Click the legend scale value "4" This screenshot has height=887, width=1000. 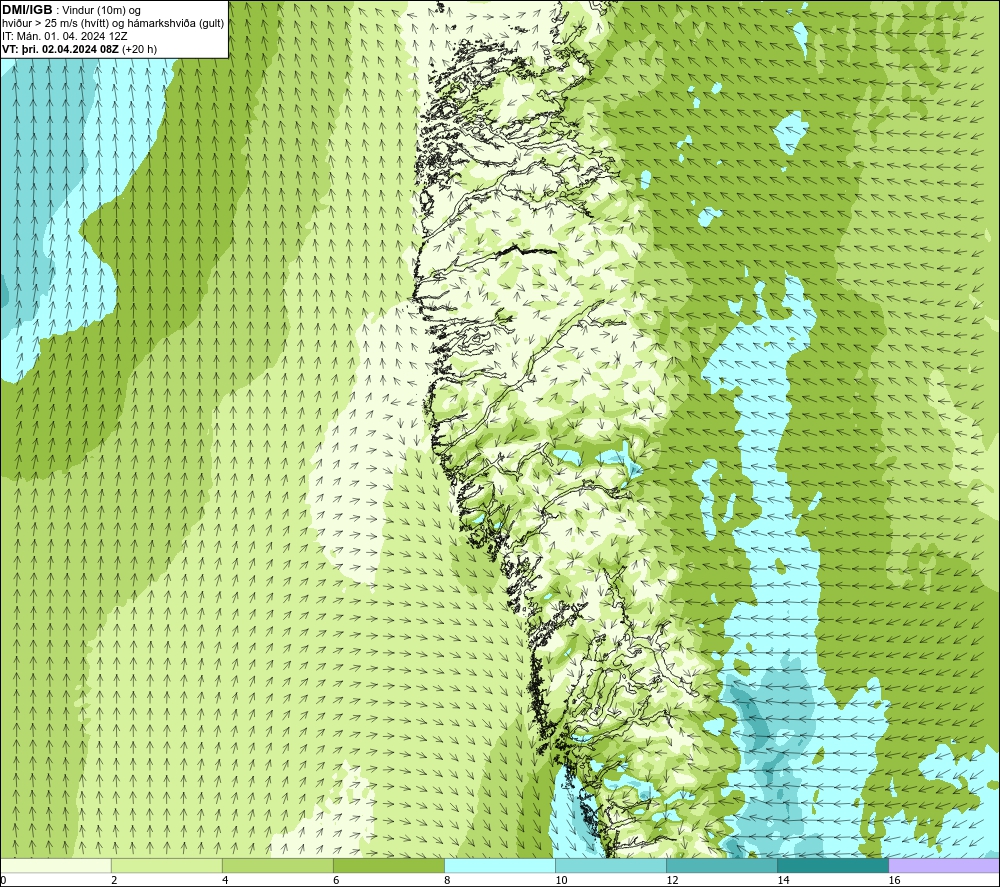225,881
